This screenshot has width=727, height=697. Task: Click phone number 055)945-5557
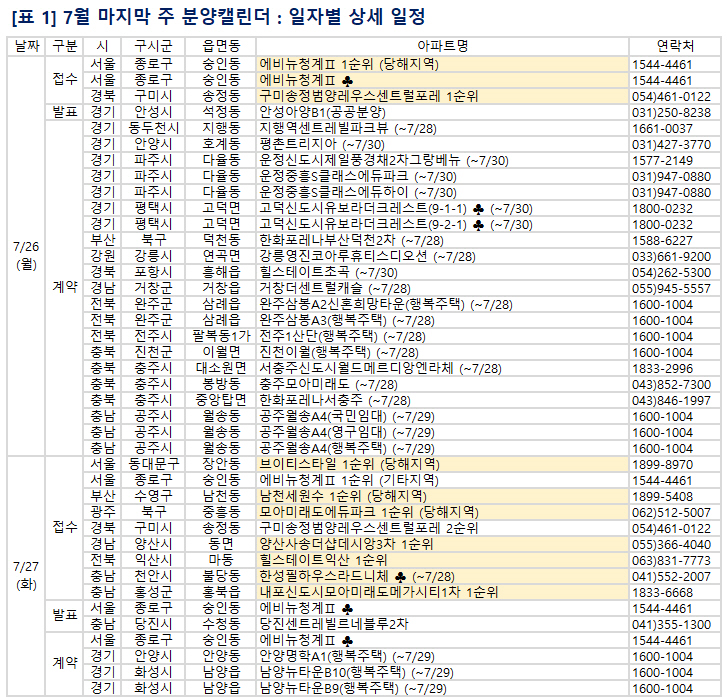click(x=671, y=288)
